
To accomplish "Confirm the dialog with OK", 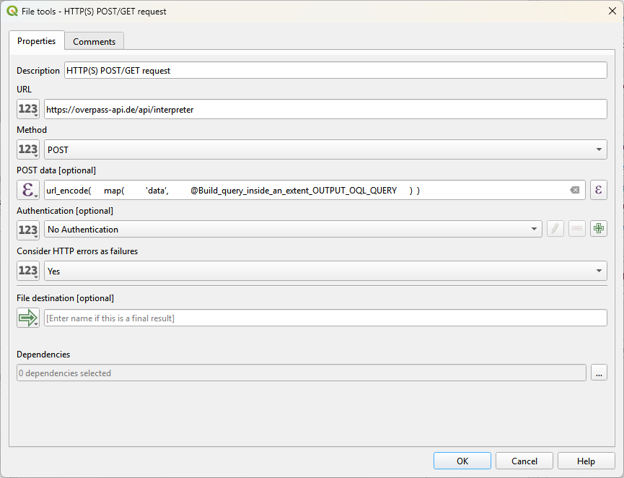I will (x=462, y=461).
